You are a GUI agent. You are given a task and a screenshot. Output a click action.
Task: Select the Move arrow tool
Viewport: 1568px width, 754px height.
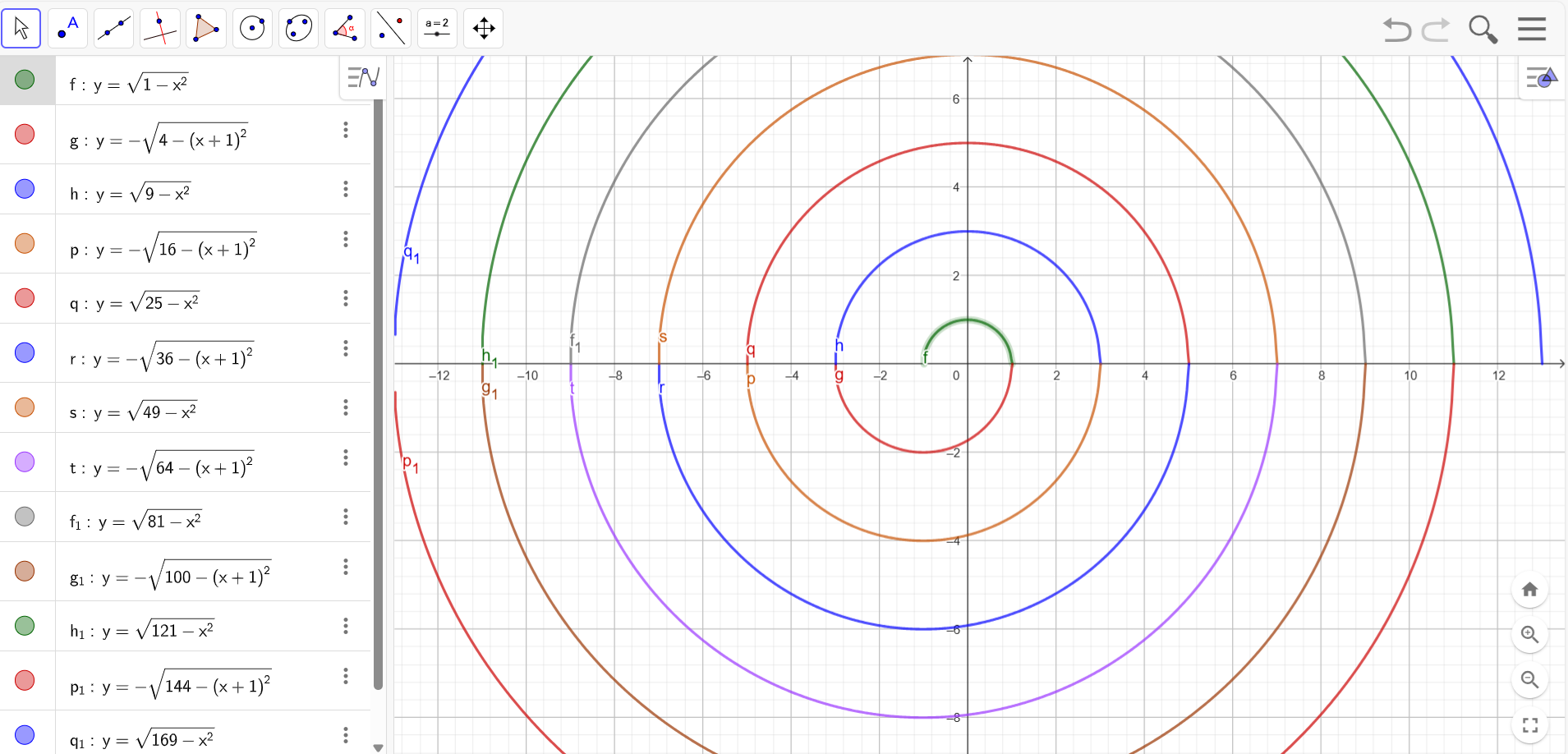[21, 29]
